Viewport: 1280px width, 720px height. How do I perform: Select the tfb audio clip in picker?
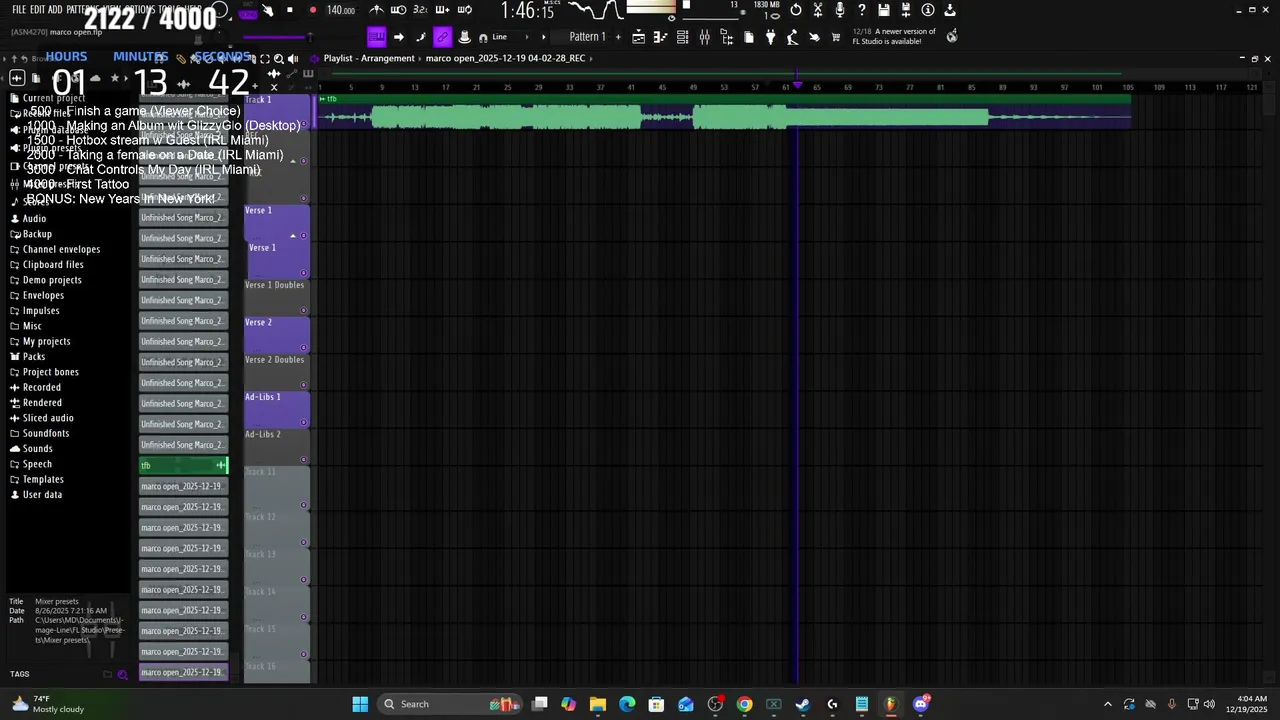tap(183, 465)
